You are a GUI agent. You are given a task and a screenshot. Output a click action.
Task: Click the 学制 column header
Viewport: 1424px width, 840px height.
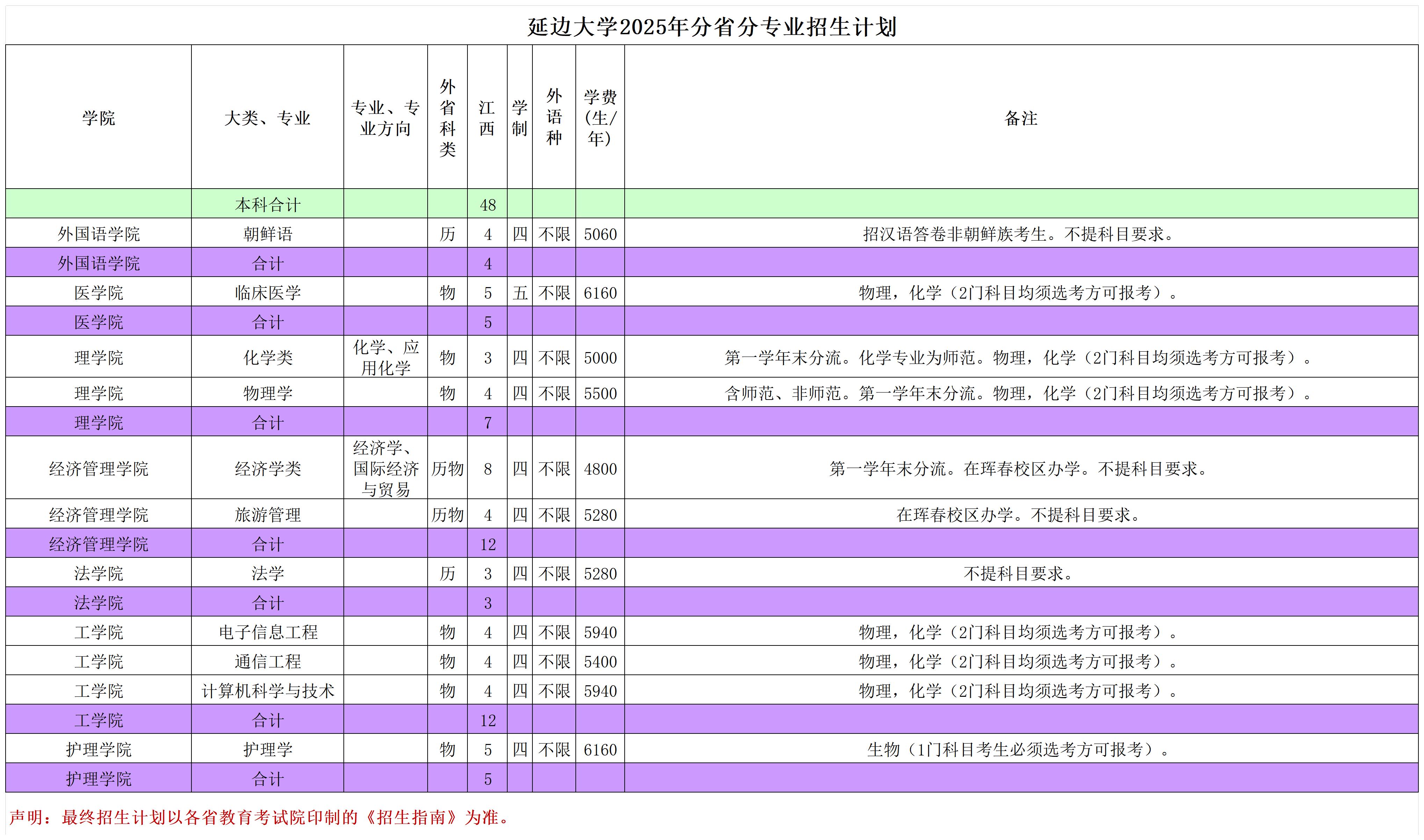pyautogui.click(x=520, y=117)
